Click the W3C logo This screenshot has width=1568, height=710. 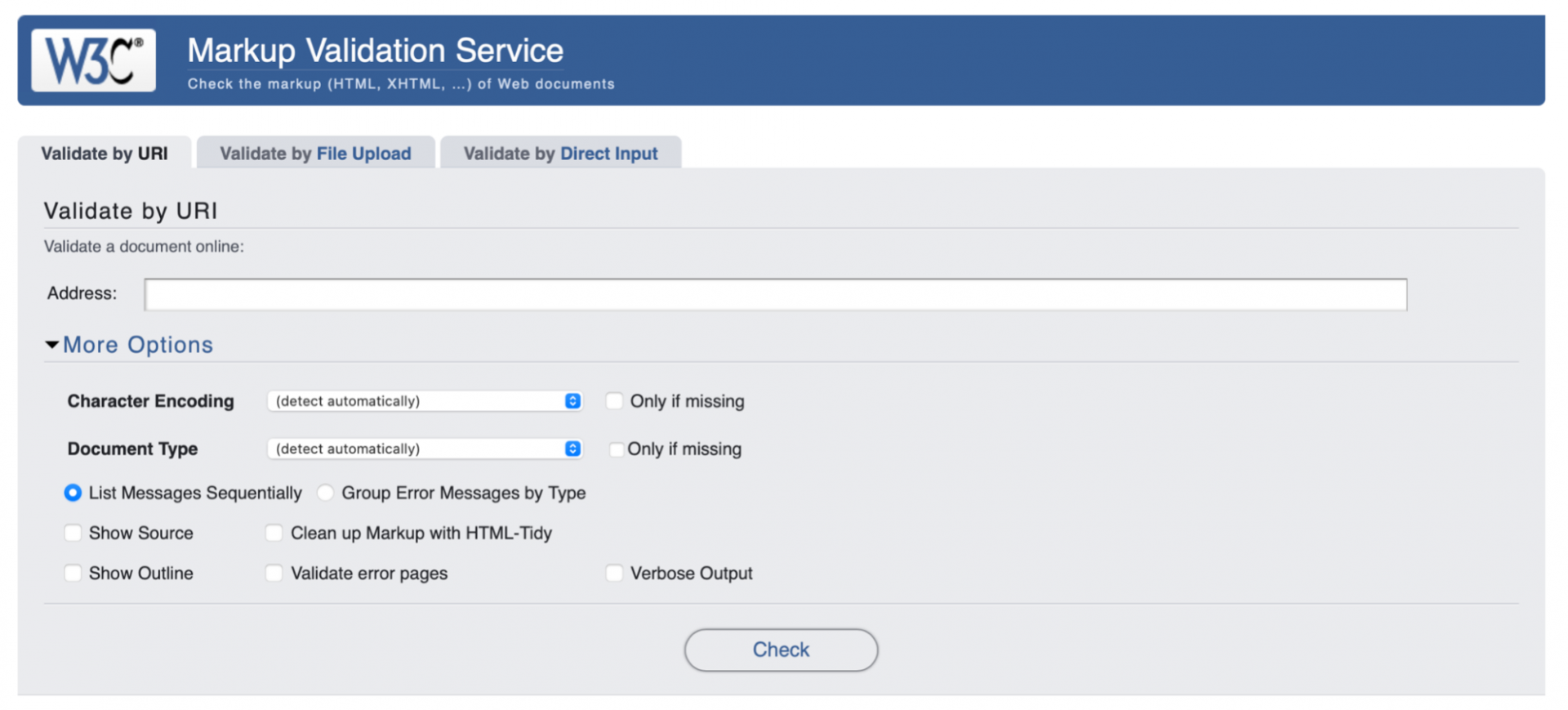click(x=93, y=60)
